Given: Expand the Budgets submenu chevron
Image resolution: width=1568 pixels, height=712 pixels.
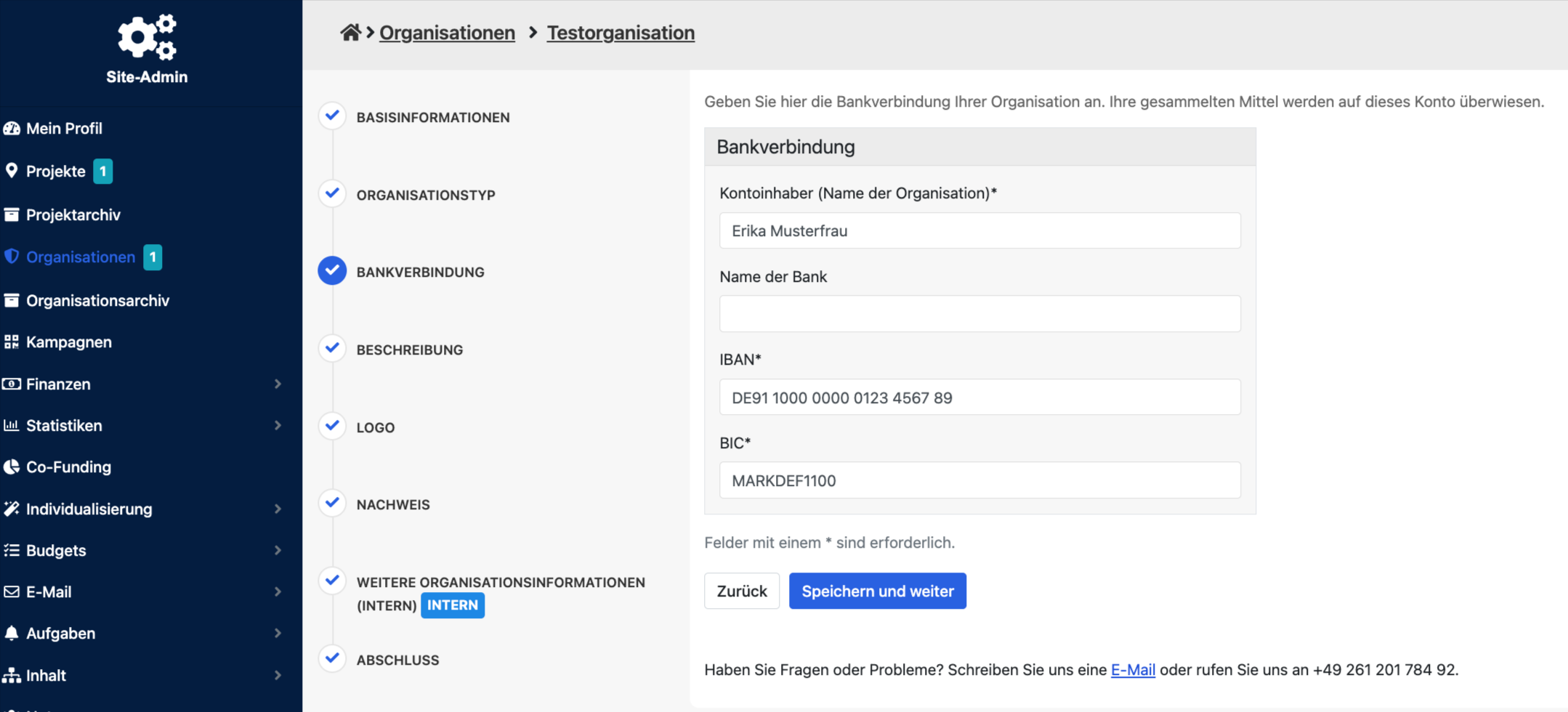Looking at the screenshot, I should pyautogui.click(x=278, y=550).
